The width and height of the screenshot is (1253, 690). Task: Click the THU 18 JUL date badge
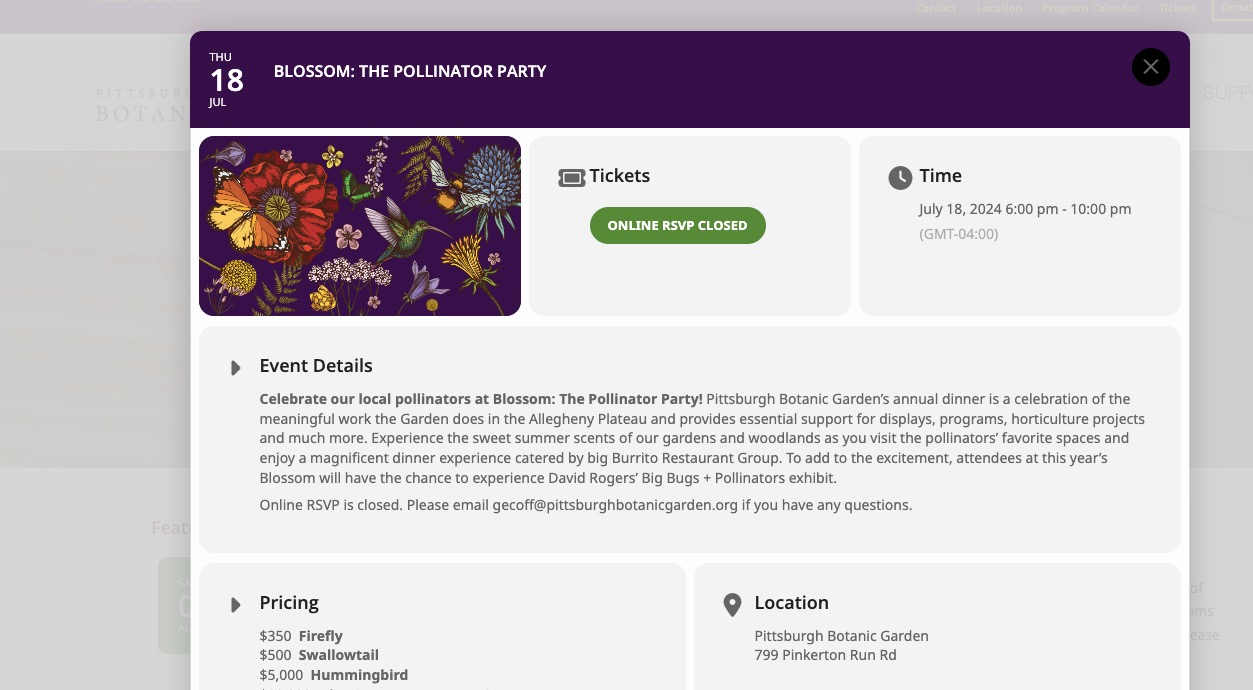click(226, 79)
